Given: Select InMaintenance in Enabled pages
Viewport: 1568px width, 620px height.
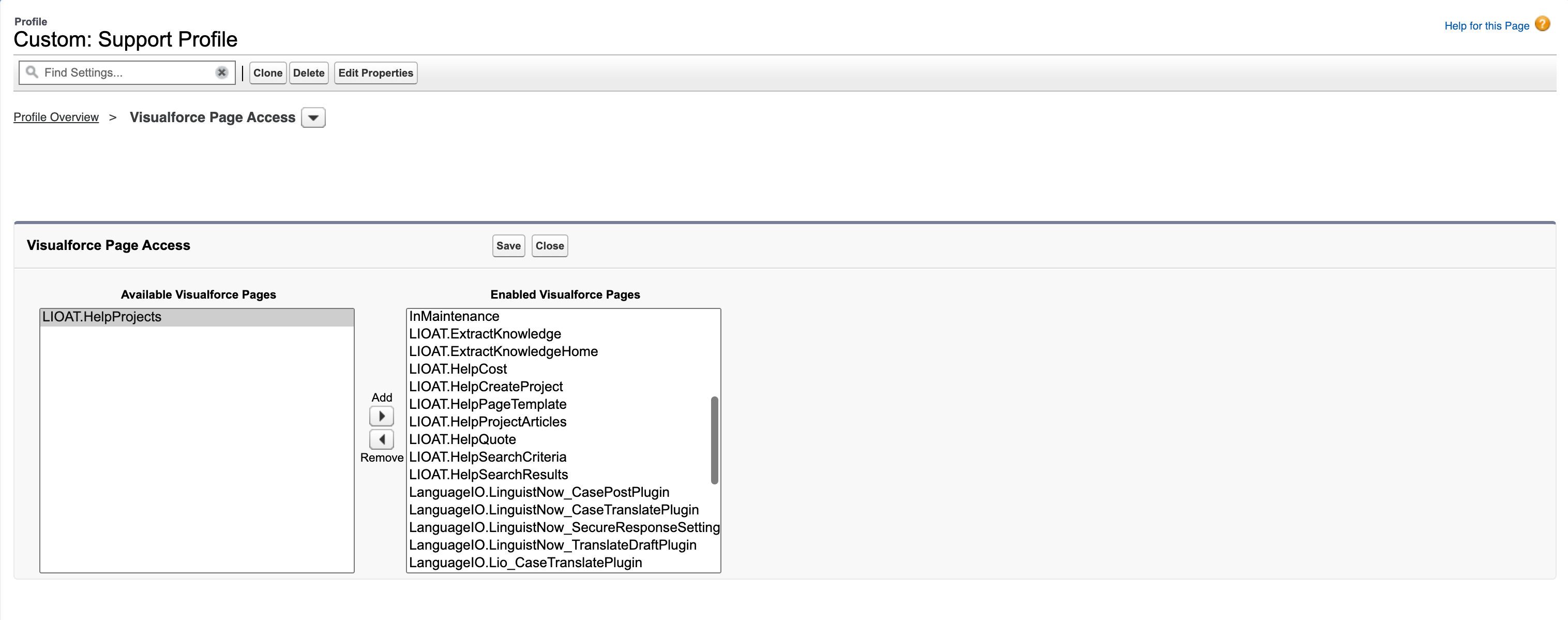Looking at the screenshot, I should click(559, 317).
